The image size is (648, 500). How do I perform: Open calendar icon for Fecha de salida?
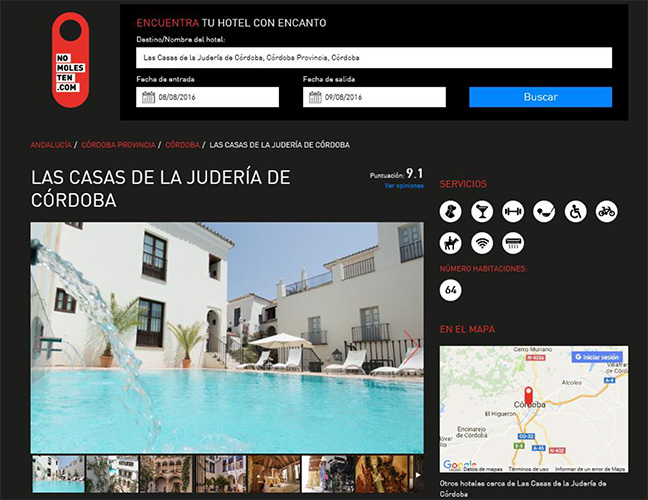(315, 97)
